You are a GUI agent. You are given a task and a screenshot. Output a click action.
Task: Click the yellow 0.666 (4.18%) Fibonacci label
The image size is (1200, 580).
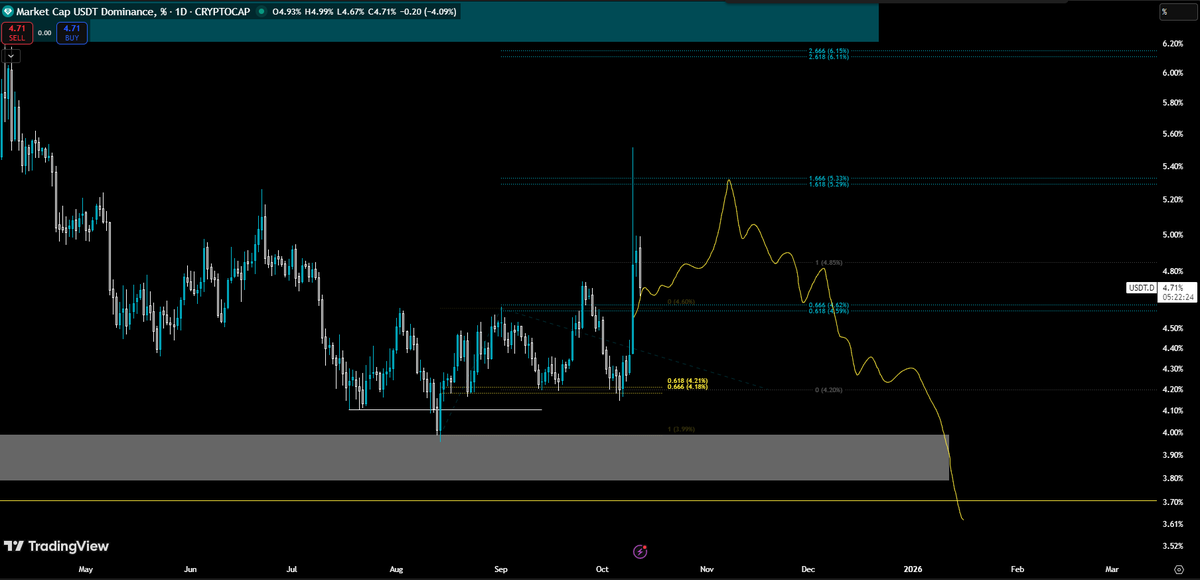(687, 386)
